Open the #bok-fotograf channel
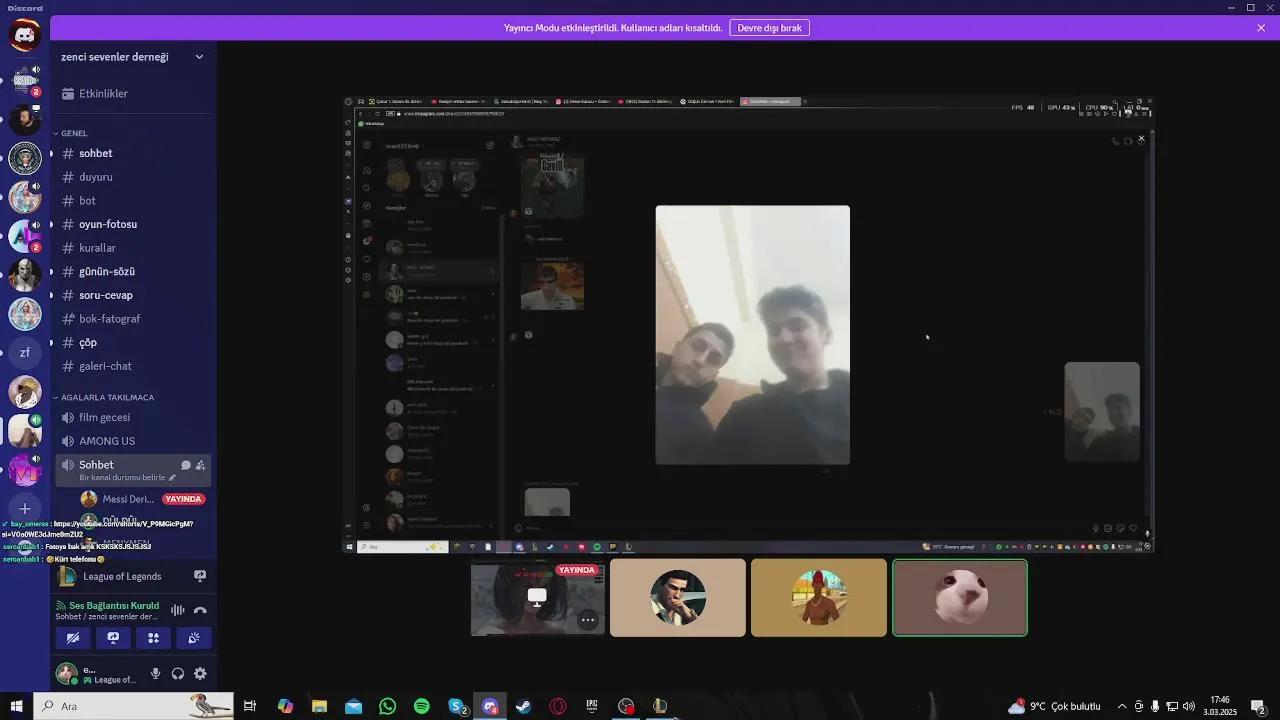 coord(133,319)
